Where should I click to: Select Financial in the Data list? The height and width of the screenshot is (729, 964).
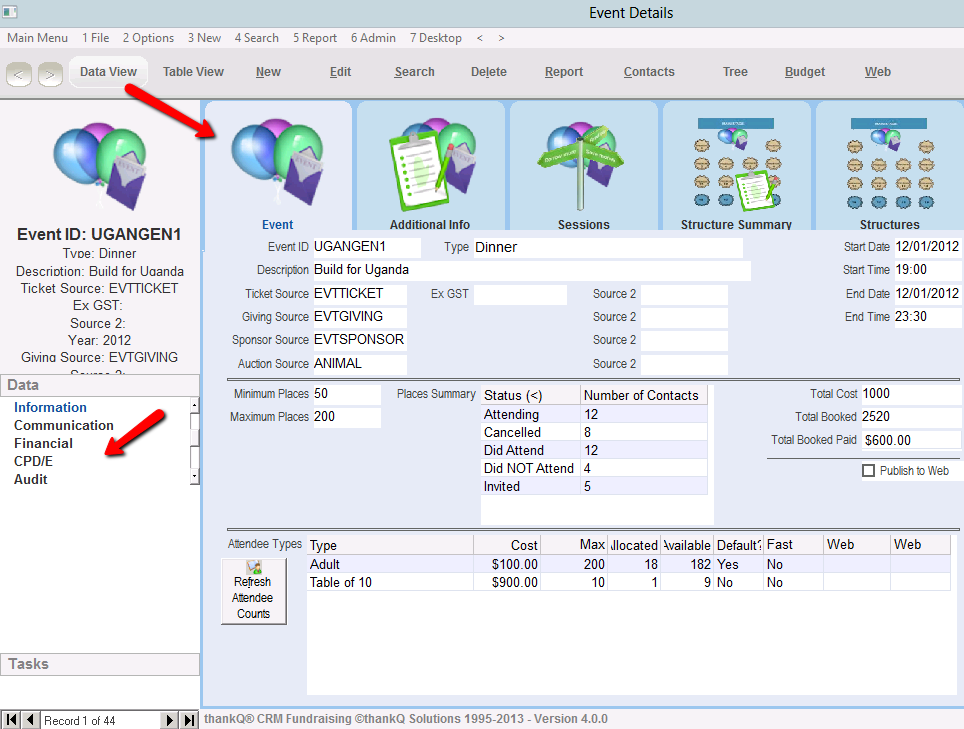click(x=43, y=443)
